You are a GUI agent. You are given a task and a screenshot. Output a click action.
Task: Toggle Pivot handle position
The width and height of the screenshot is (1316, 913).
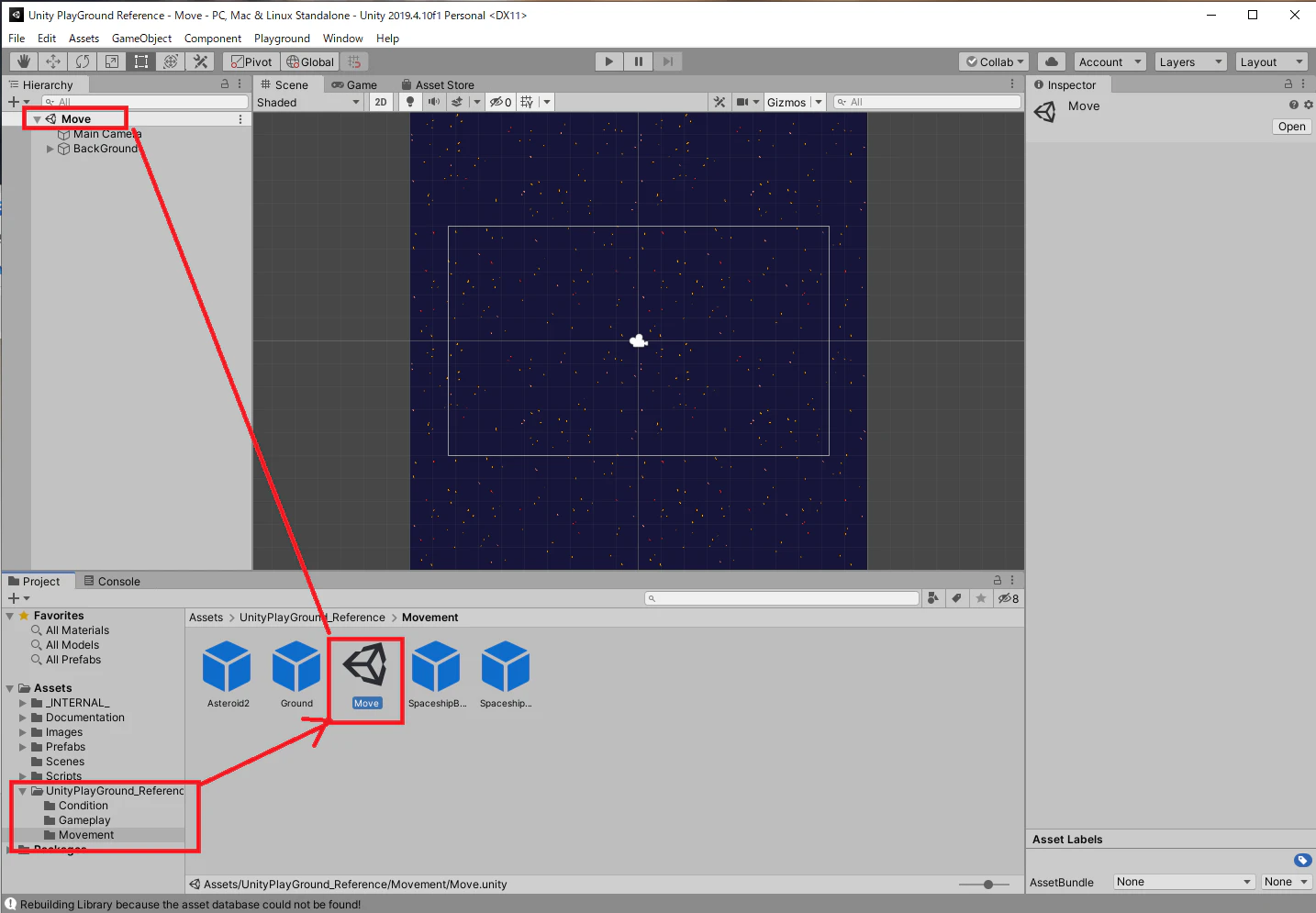251,61
